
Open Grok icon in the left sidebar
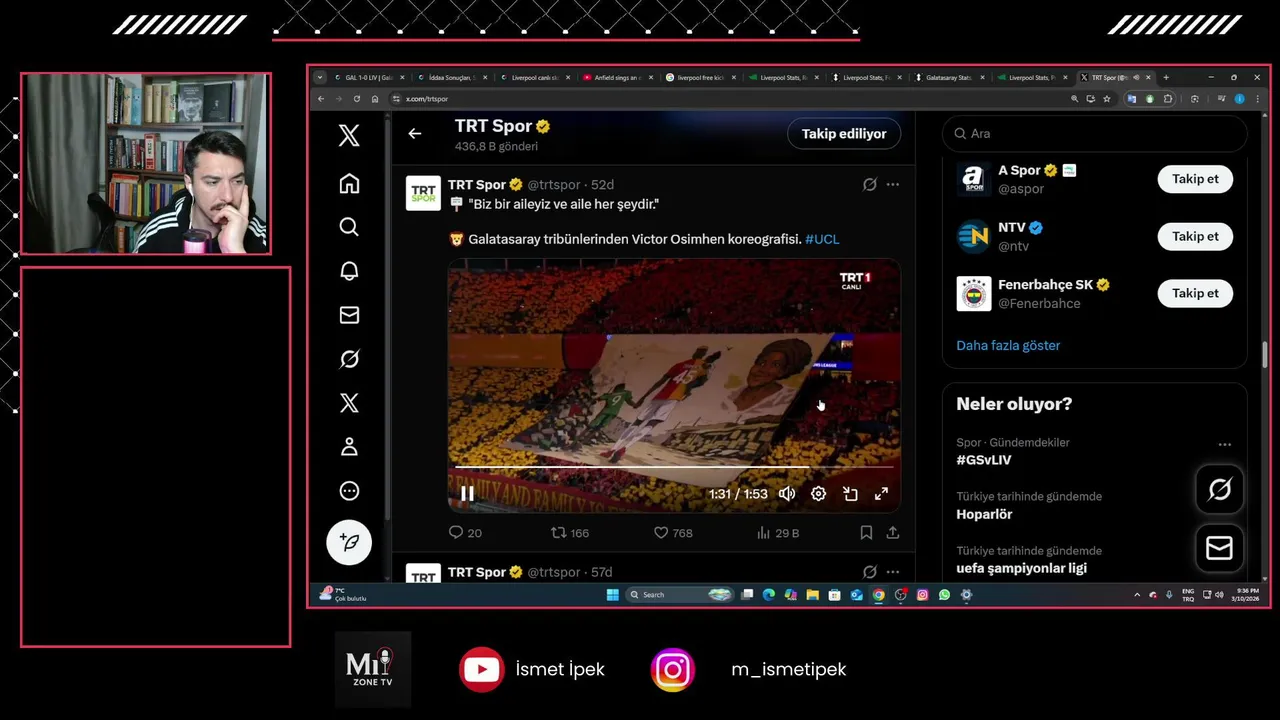click(x=349, y=359)
